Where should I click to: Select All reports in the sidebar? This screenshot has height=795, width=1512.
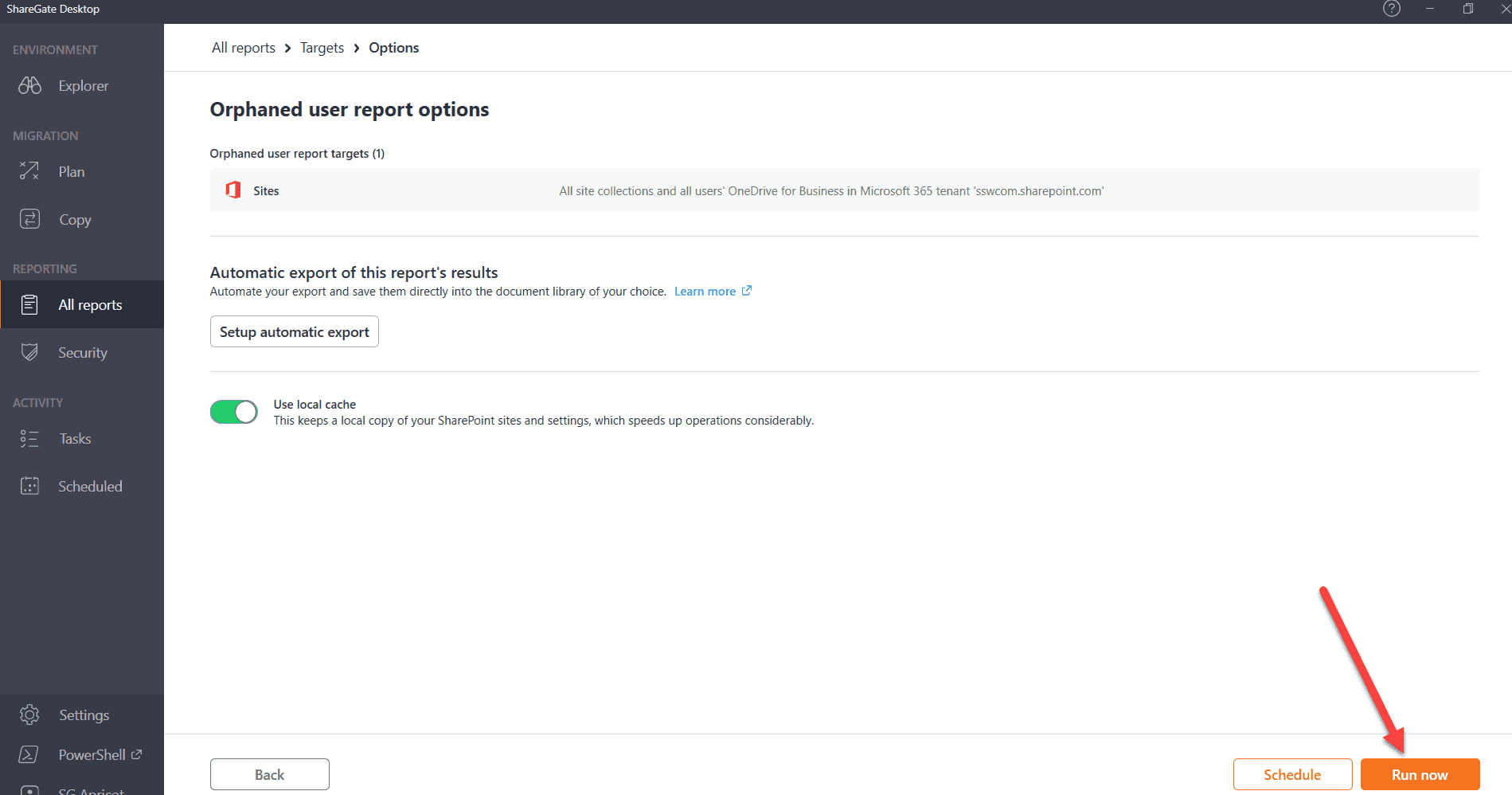[x=90, y=304]
